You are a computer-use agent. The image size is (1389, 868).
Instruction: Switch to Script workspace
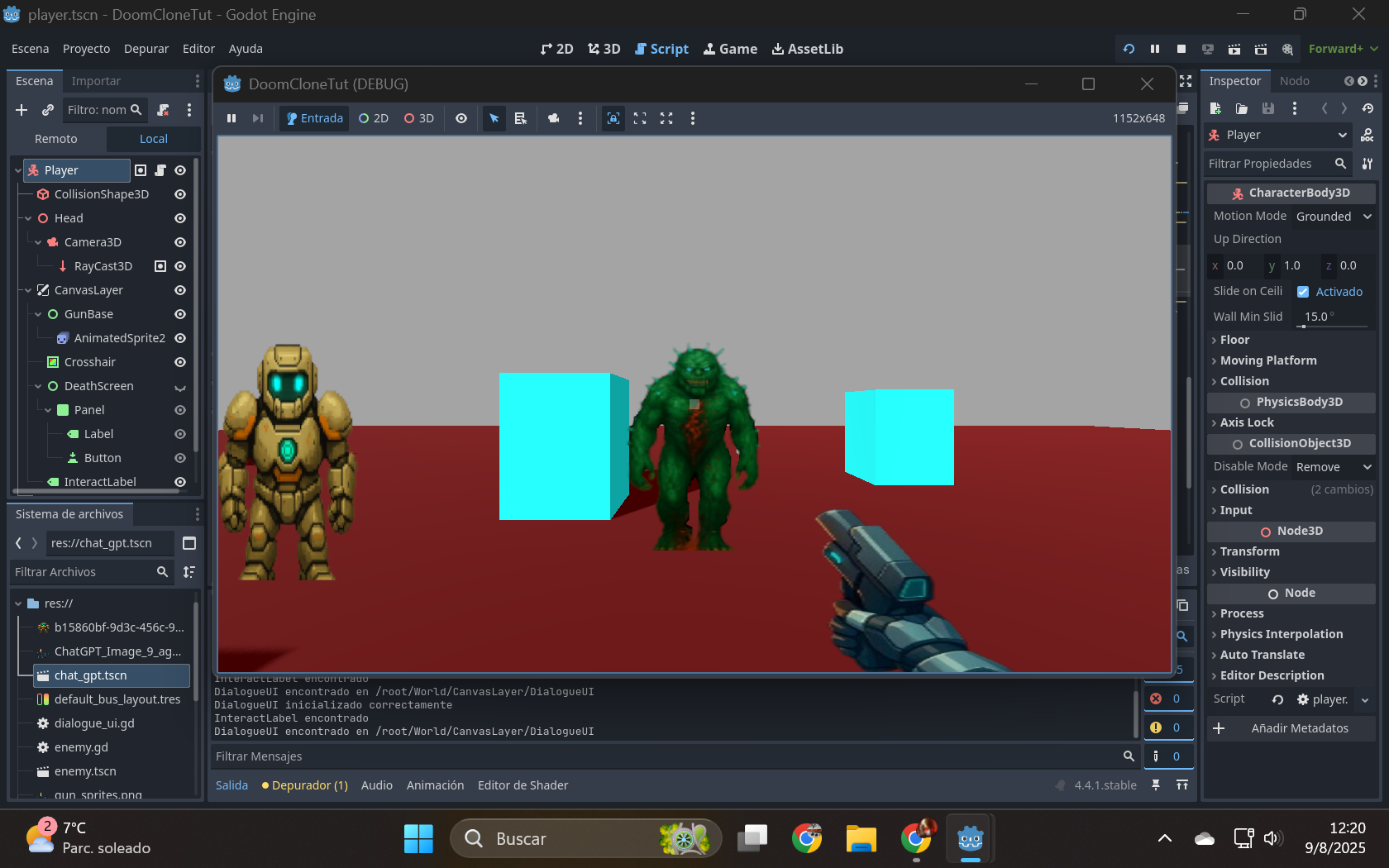click(661, 49)
